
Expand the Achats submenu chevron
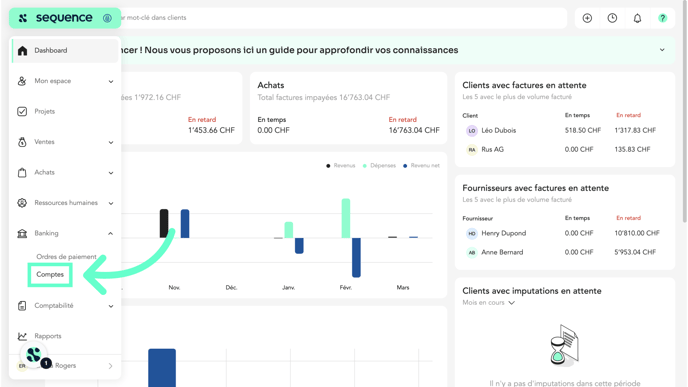pyautogui.click(x=111, y=173)
